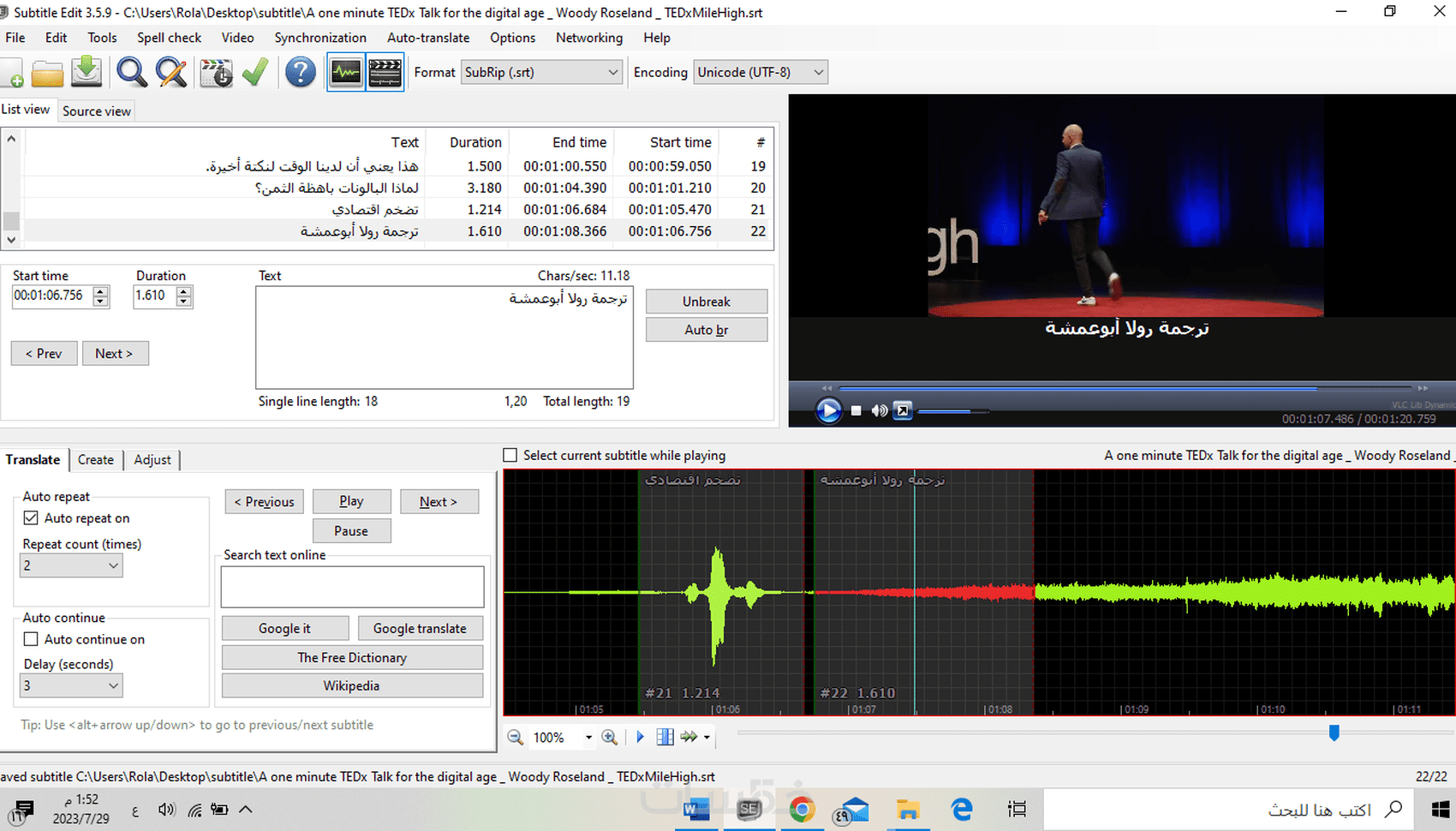Click the waveform position slider handle
The width and height of the screenshot is (1456, 831).
[1334, 733]
